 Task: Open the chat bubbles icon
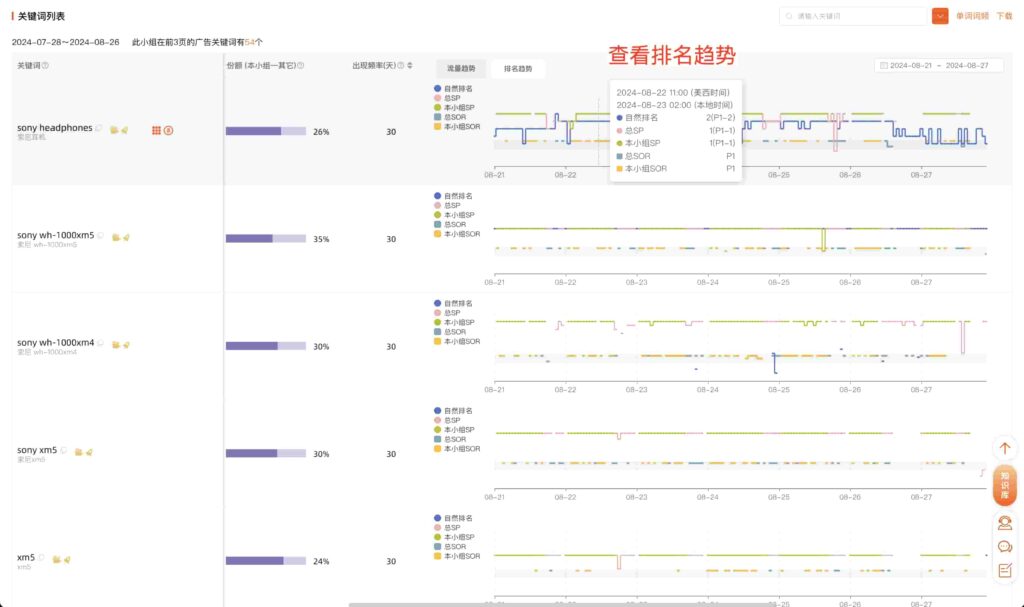[x=1005, y=546]
